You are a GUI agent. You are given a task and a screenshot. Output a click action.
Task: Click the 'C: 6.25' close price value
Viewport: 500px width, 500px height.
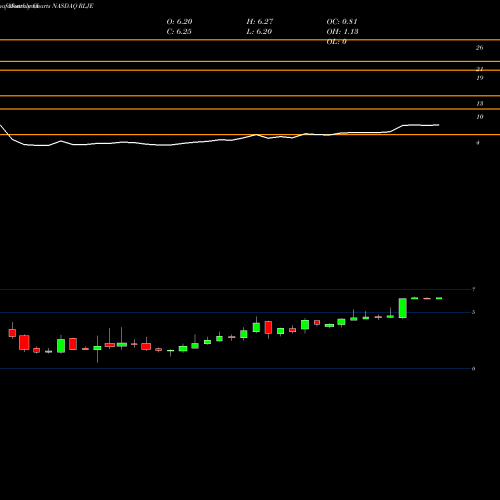pos(179,32)
